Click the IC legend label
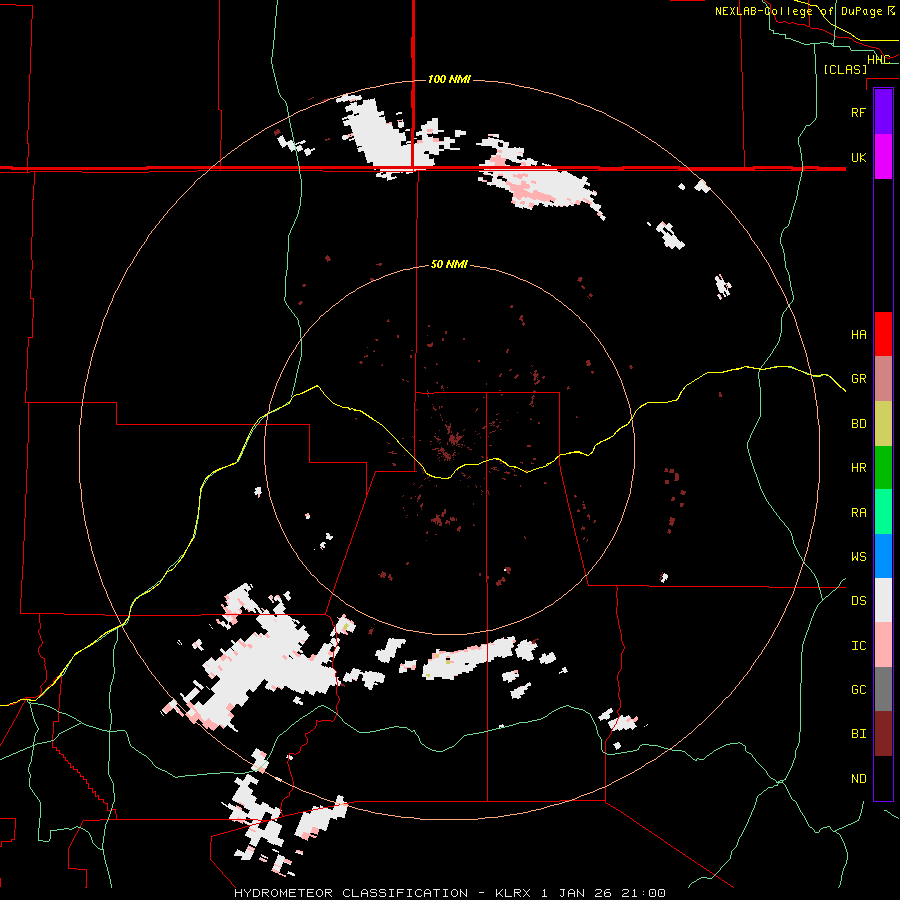This screenshot has width=900, height=900. 858,646
